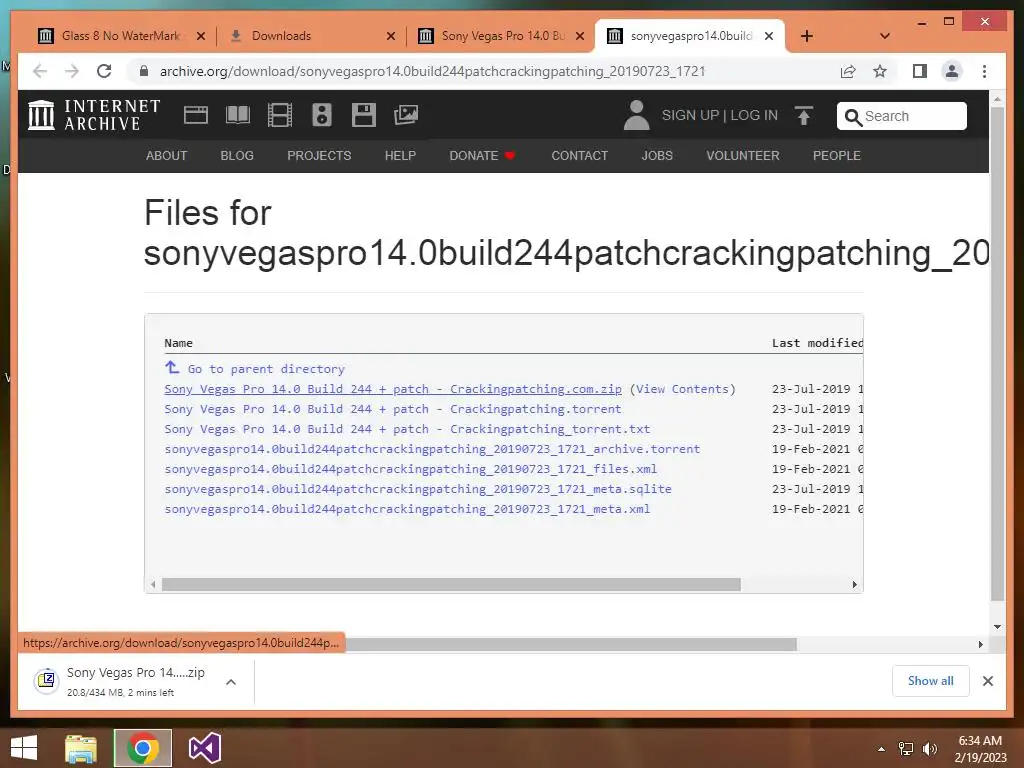Open JOBS nav item
Viewport: 1024px width, 768px height.
pos(657,155)
